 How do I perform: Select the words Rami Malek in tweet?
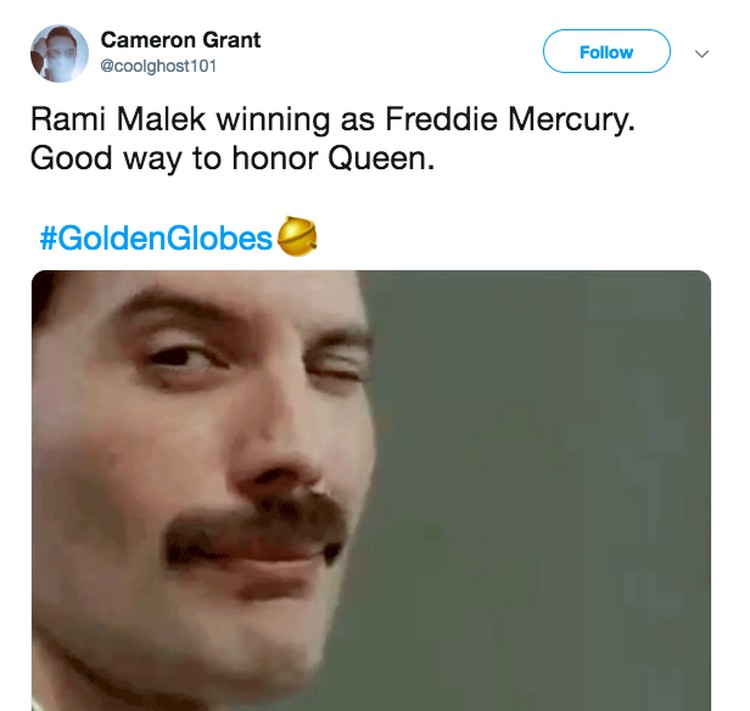pos(118,119)
